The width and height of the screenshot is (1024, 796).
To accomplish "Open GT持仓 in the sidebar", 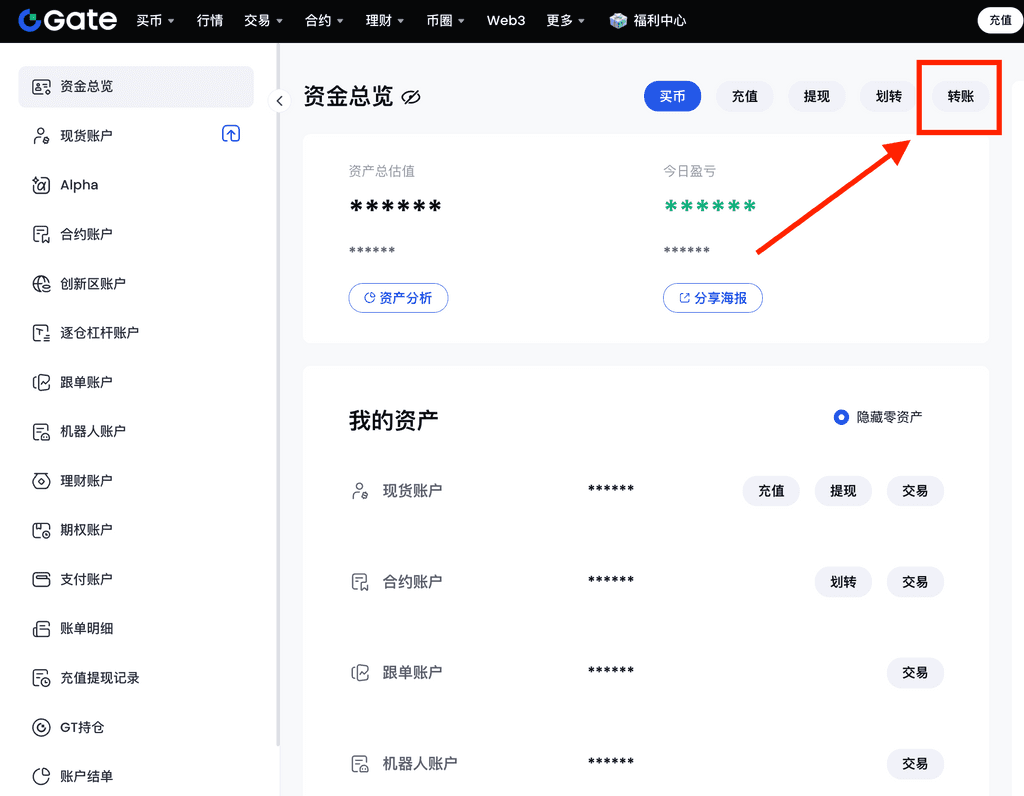I will 82,727.
